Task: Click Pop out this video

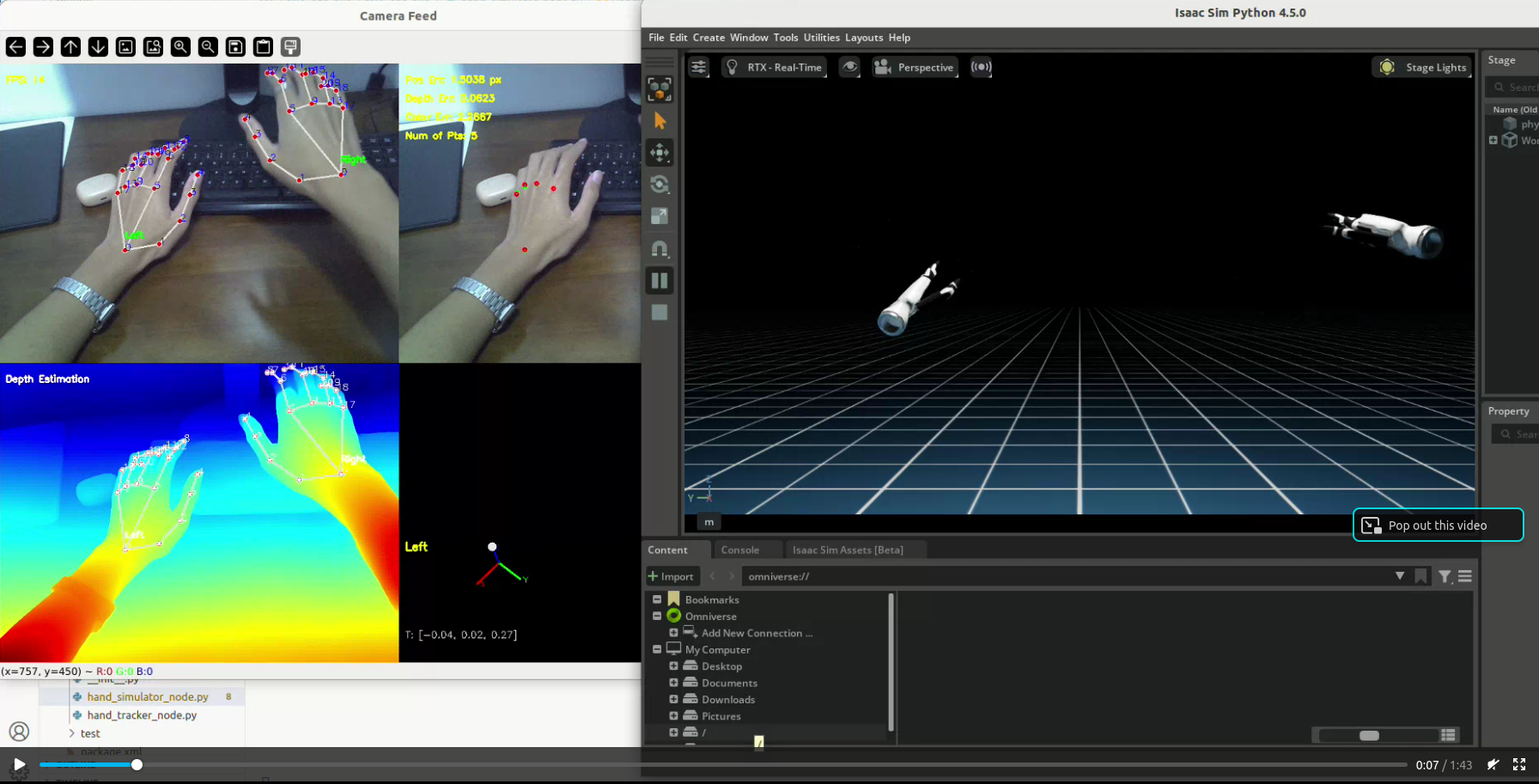Action: (x=1438, y=526)
